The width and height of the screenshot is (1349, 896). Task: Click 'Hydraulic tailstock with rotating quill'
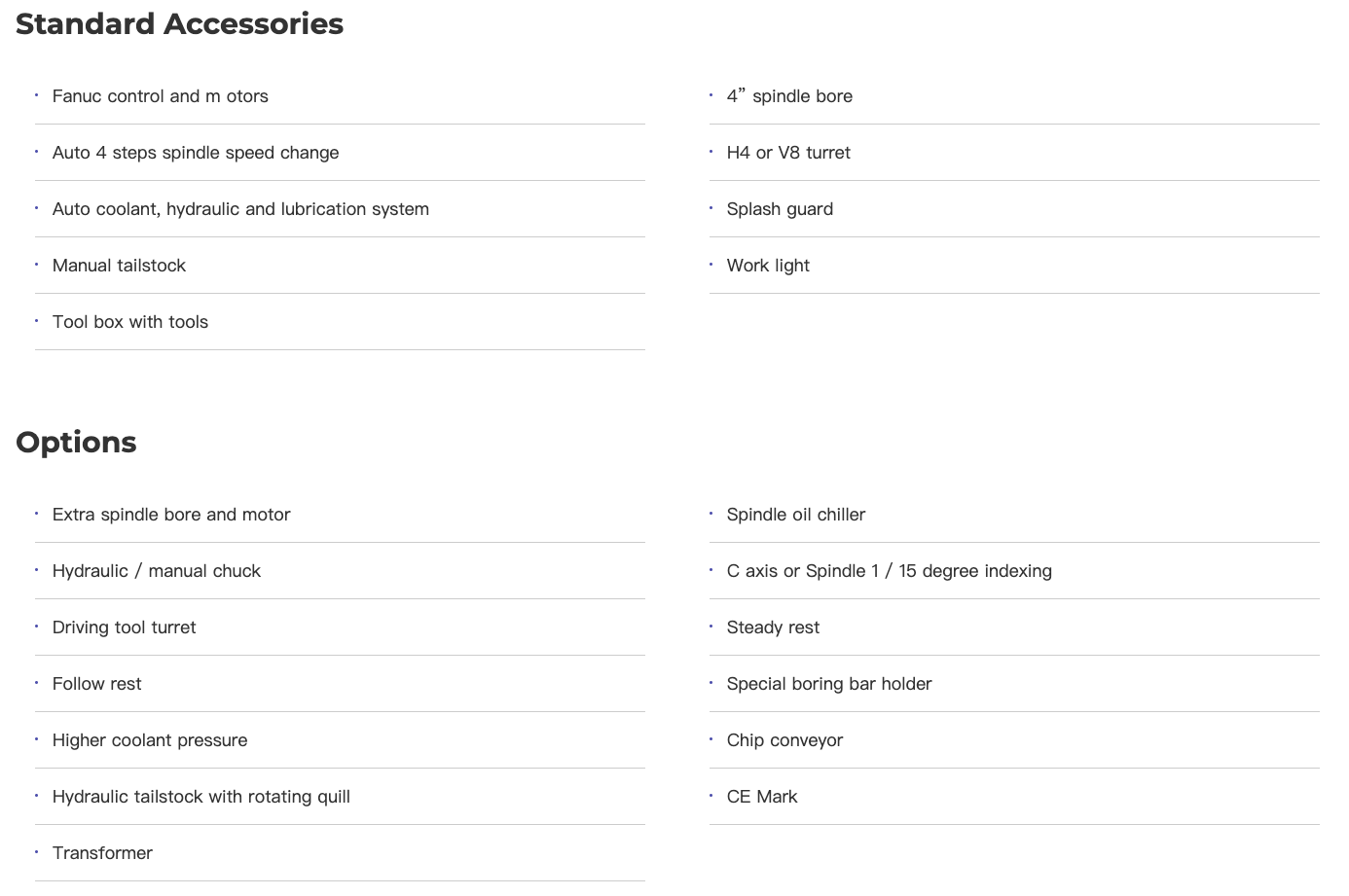(201, 797)
